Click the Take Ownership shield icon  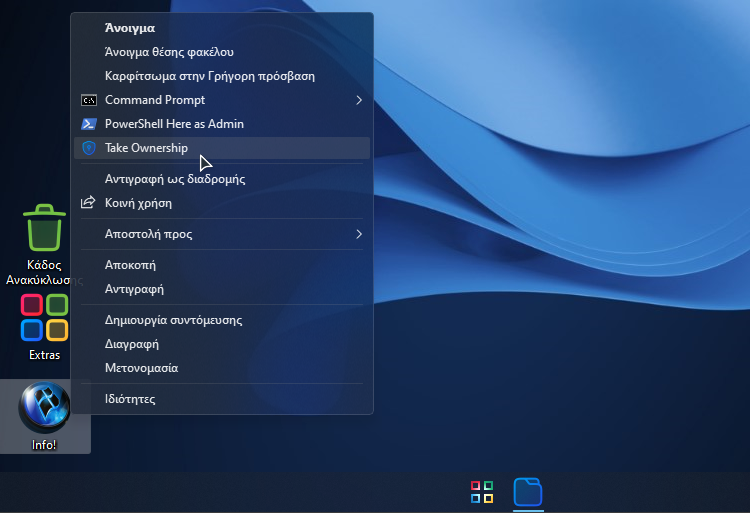[x=89, y=148]
